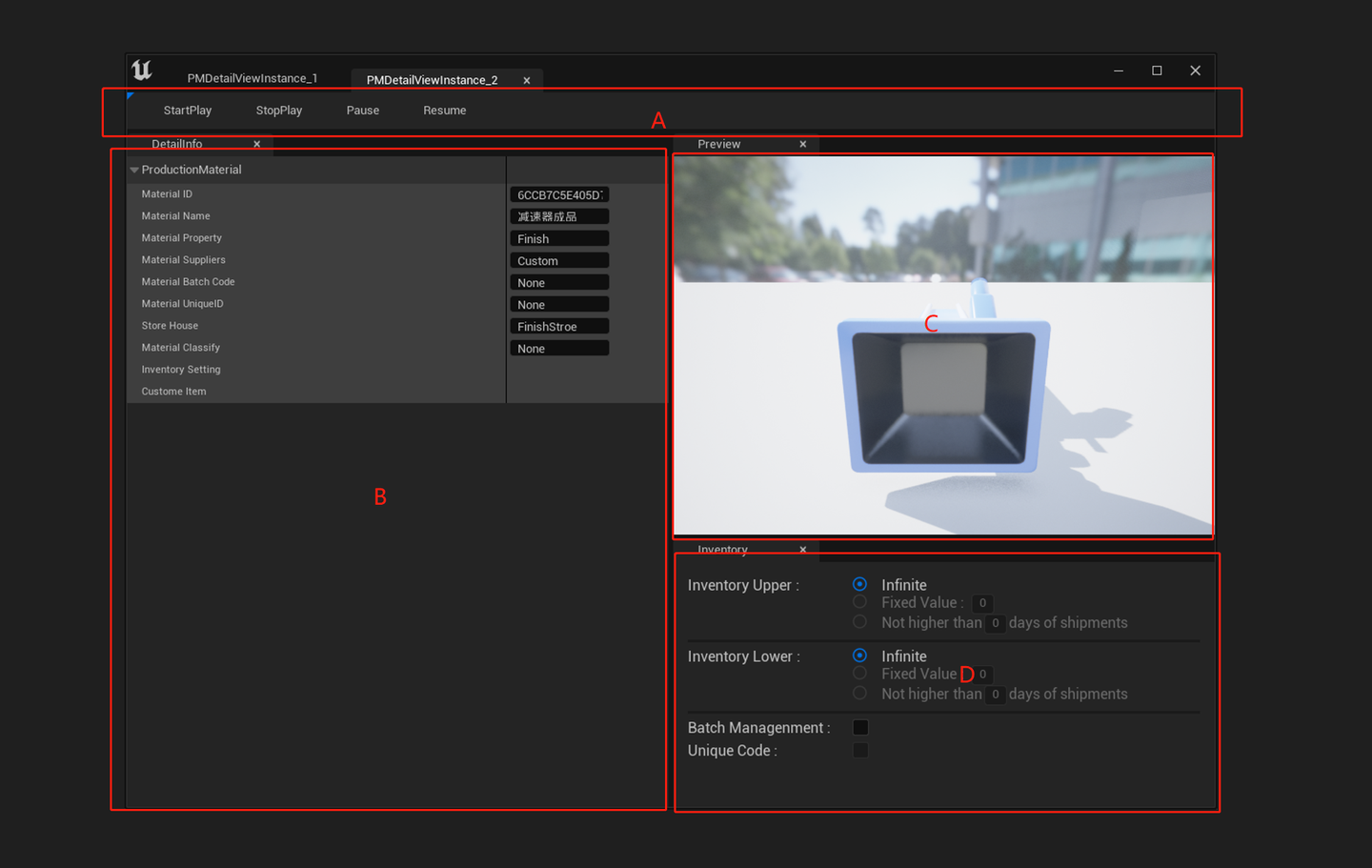Switch to the PMDetailViewInstance_1 tab
Viewport: 1372px width, 868px height.
pos(252,77)
